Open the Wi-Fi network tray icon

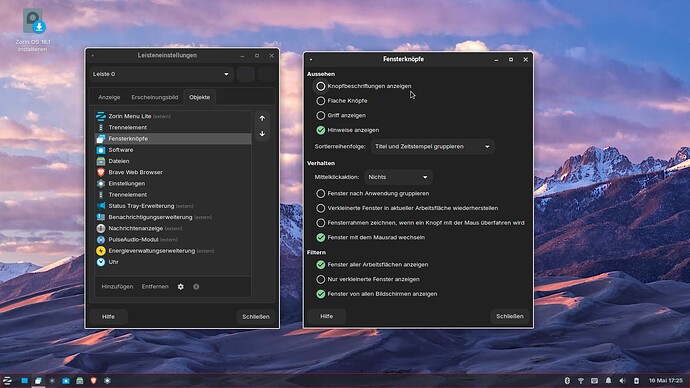pyautogui.click(x=581, y=381)
